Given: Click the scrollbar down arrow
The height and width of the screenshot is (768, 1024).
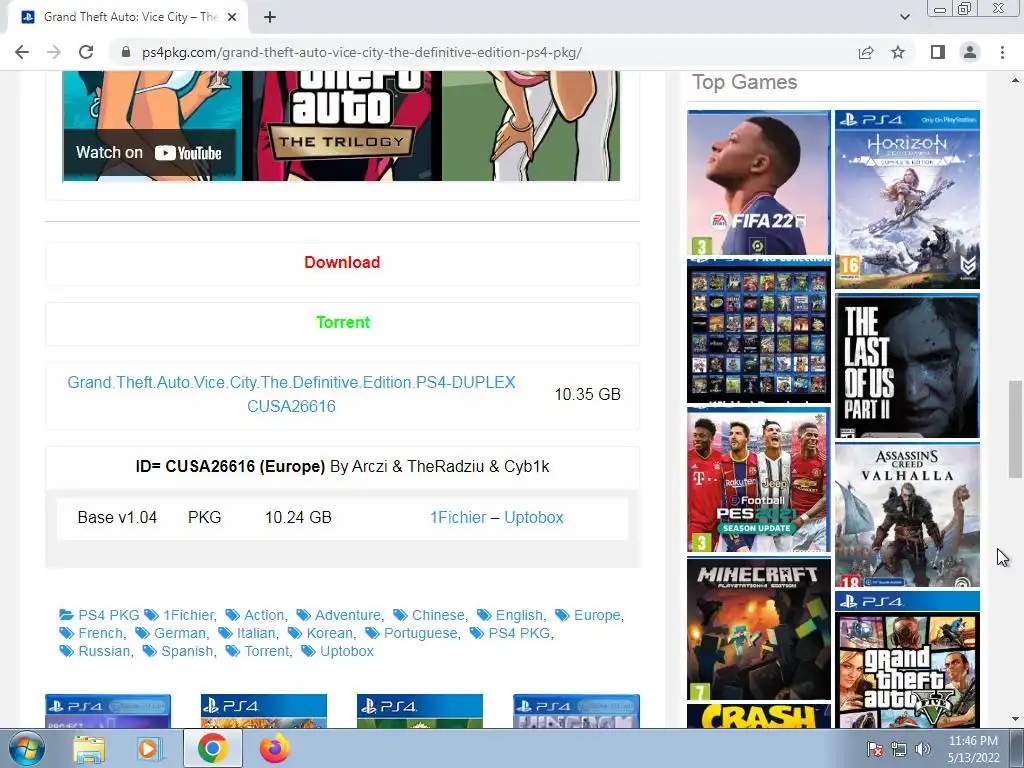Looking at the screenshot, I should coord(1015,719).
